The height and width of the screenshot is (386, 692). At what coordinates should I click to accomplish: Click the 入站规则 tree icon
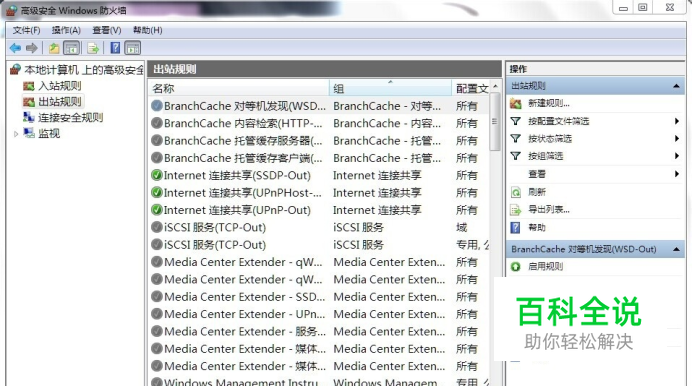[29, 86]
